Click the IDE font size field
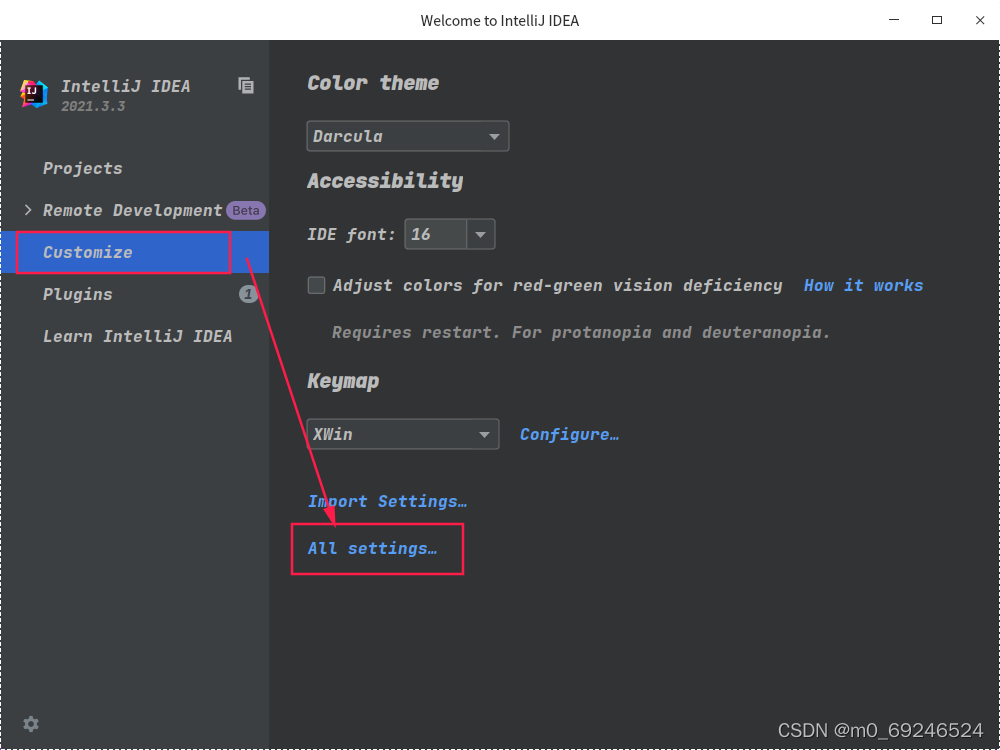The height and width of the screenshot is (750, 1000). pyautogui.click(x=435, y=235)
